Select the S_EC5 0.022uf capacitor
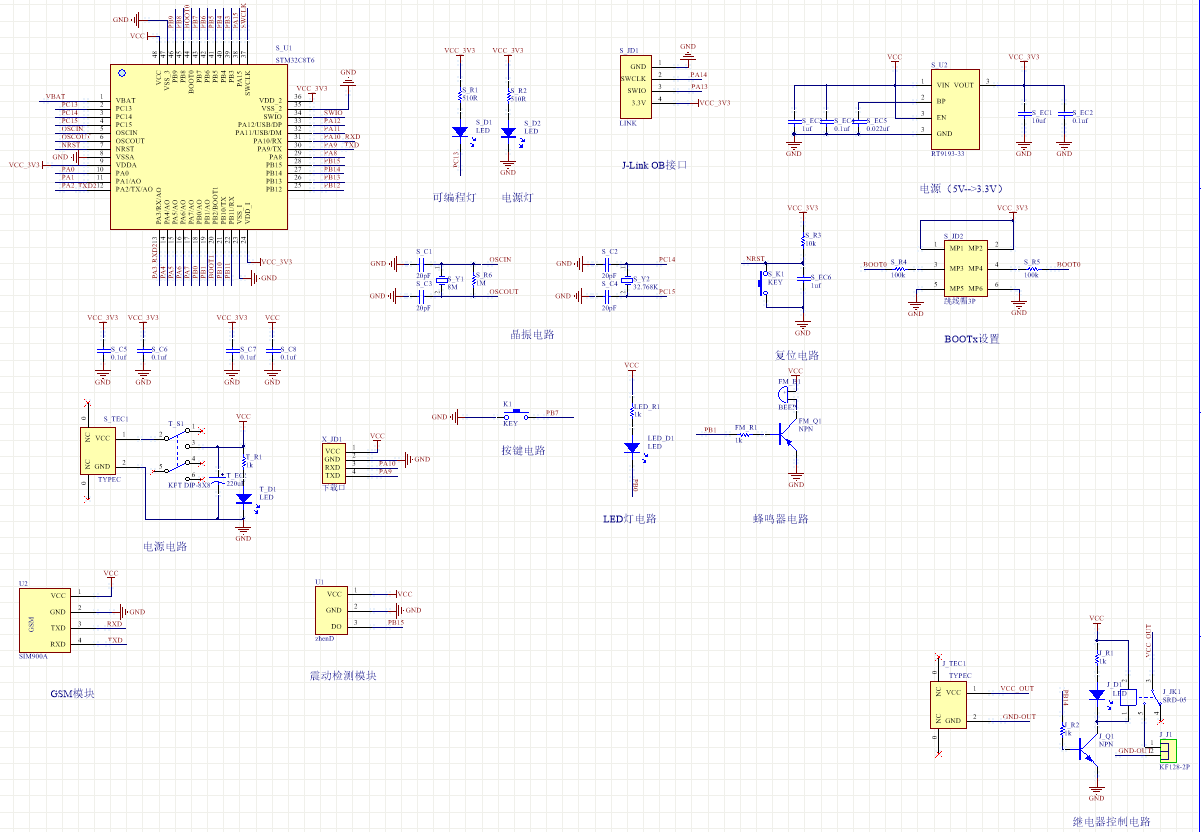The width and height of the screenshot is (1201, 832). coord(858,121)
